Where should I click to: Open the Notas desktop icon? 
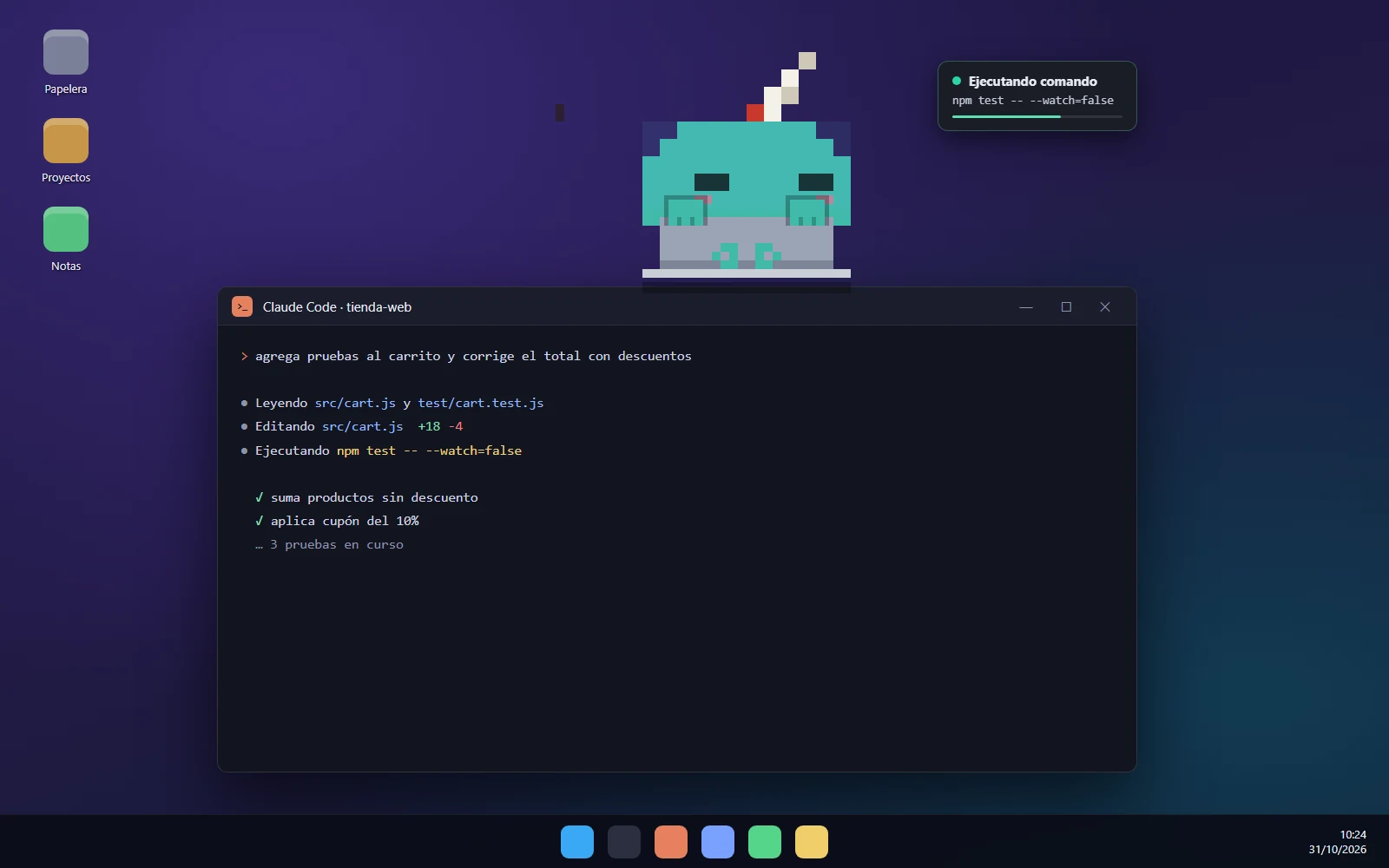66,229
